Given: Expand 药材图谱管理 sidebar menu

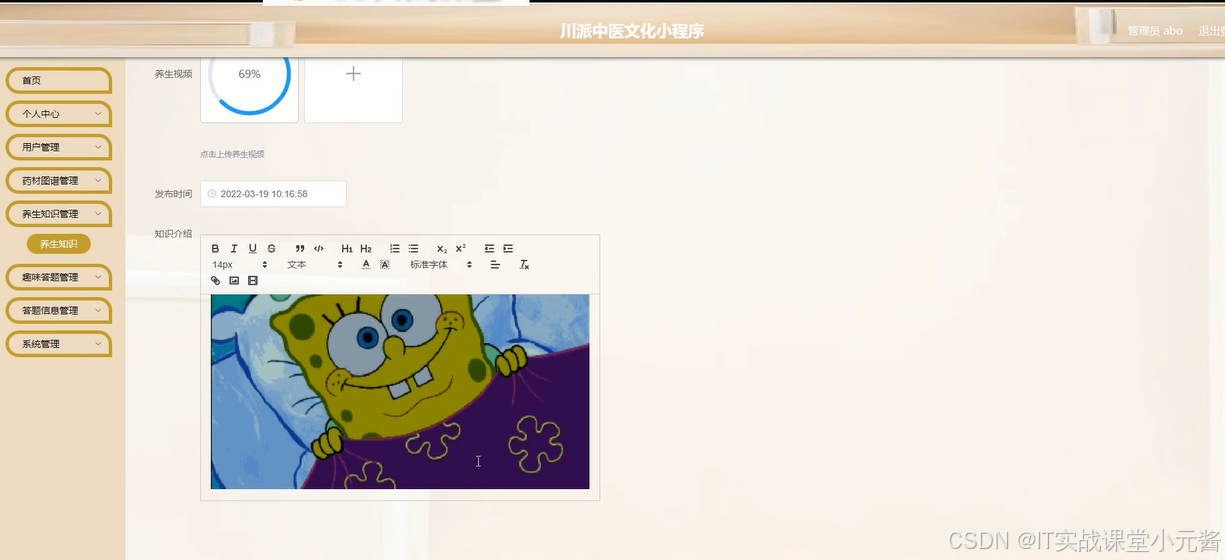Looking at the screenshot, I should [59, 181].
